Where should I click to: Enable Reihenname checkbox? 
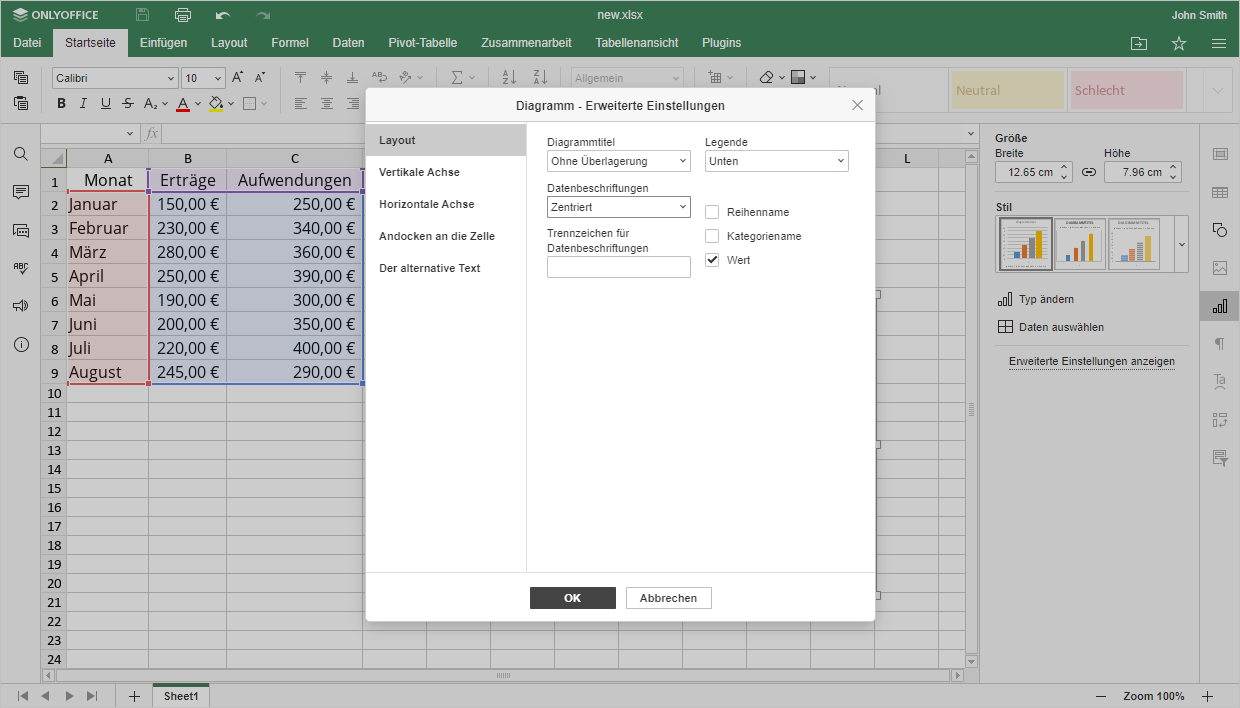coord(712,212)
